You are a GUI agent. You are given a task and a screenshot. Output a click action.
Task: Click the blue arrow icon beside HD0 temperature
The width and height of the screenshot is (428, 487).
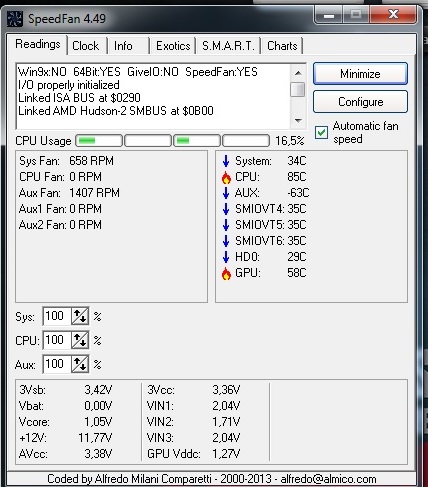(226, 257)
